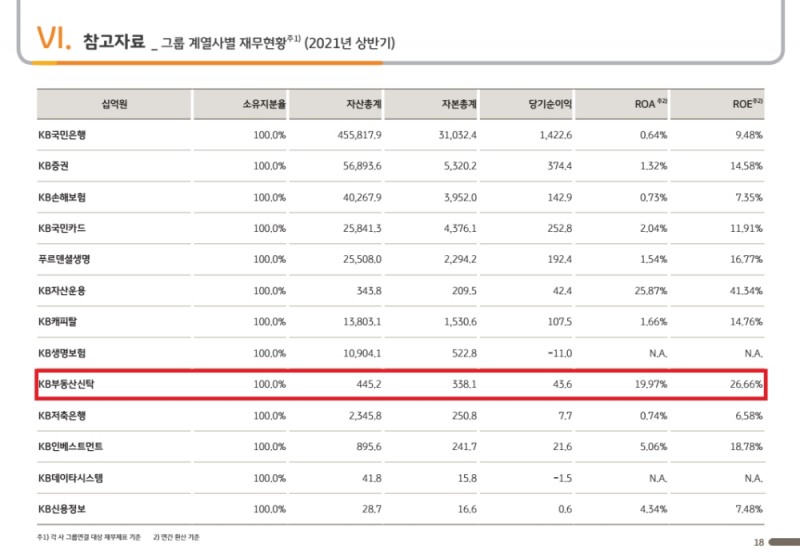This screenshot has width=800, height=554.
Task: Click net income value '-11.0'
Action: click(x=560, y=353)
